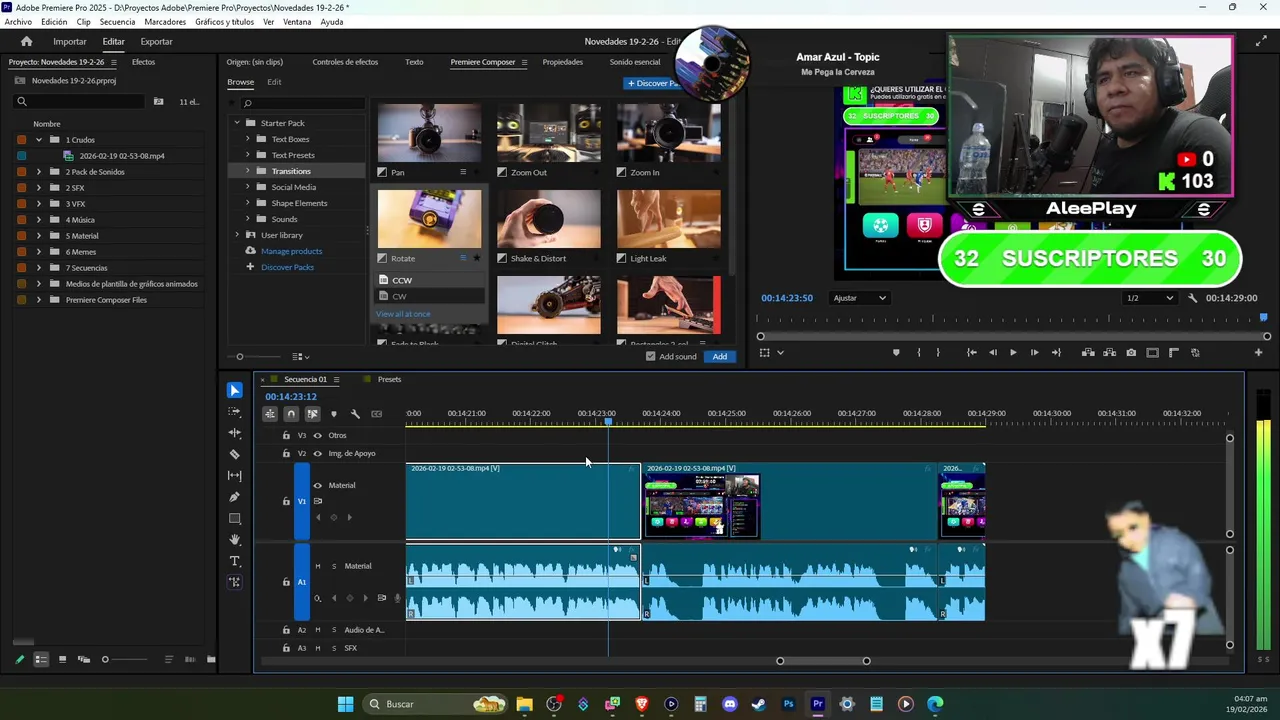The height and width of the screenshot is (720, 1280).
Task: Click the Windows Start button
Action: pos(345,704)
